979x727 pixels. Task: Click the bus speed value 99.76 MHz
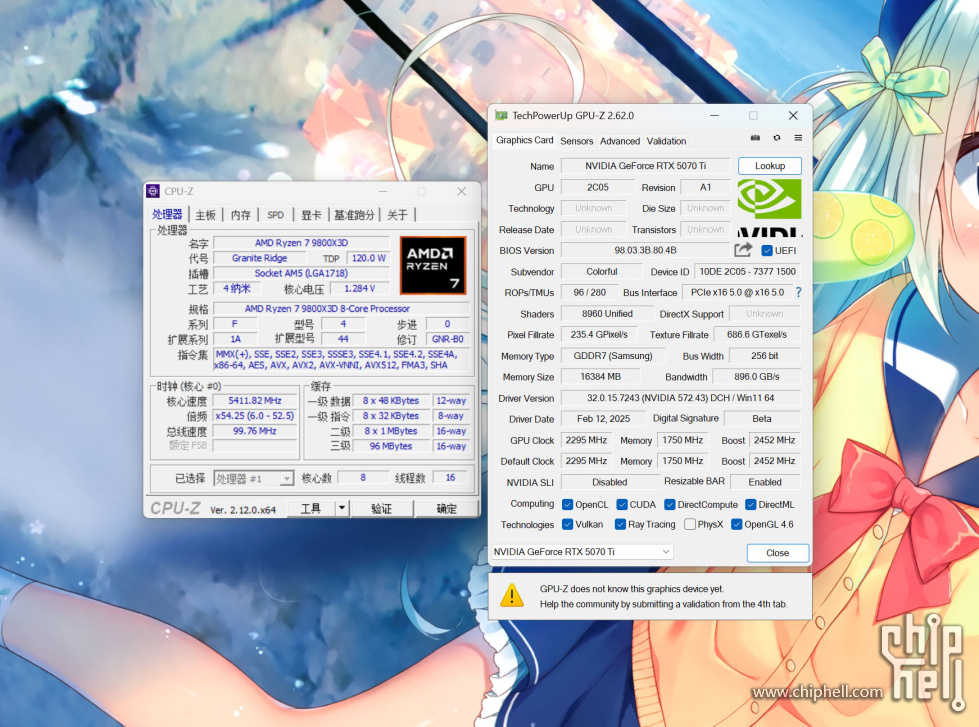point(255,431)
